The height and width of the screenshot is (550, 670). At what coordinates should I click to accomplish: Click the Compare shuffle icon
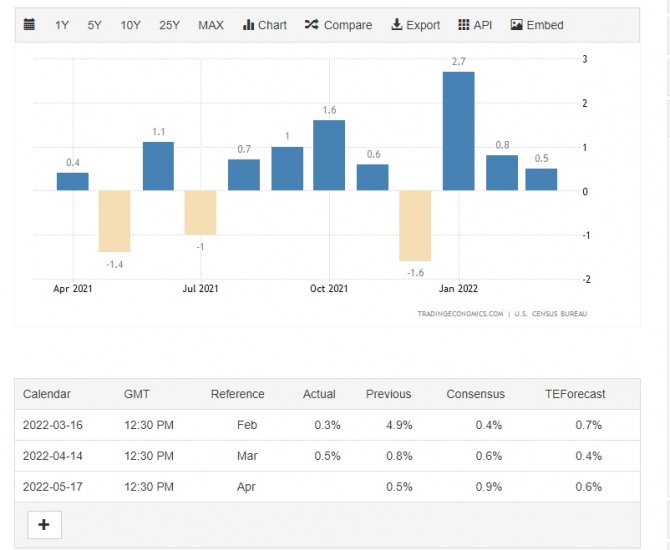pyautogui.click(x=311, y=25)
